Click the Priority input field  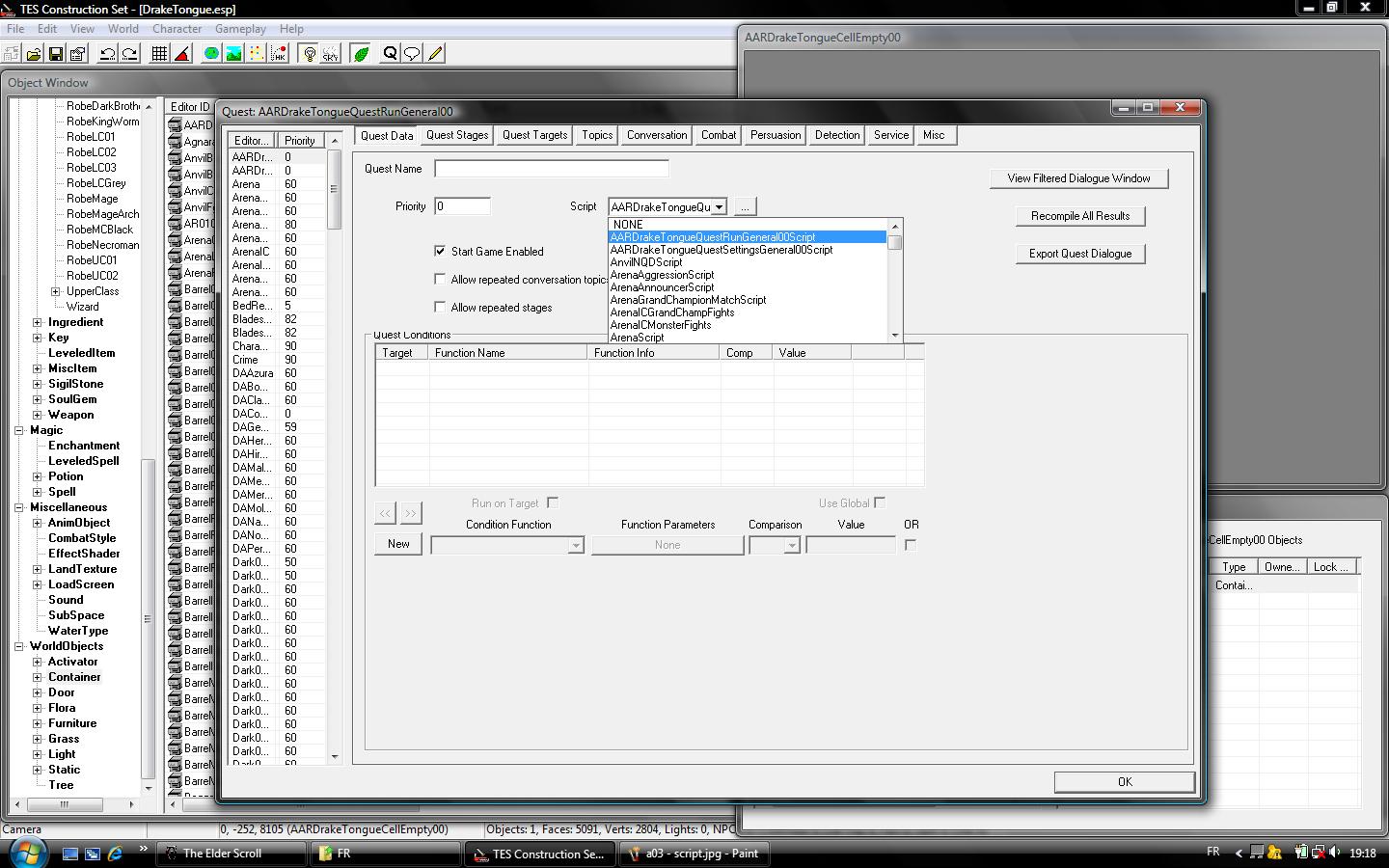[462, 206]
